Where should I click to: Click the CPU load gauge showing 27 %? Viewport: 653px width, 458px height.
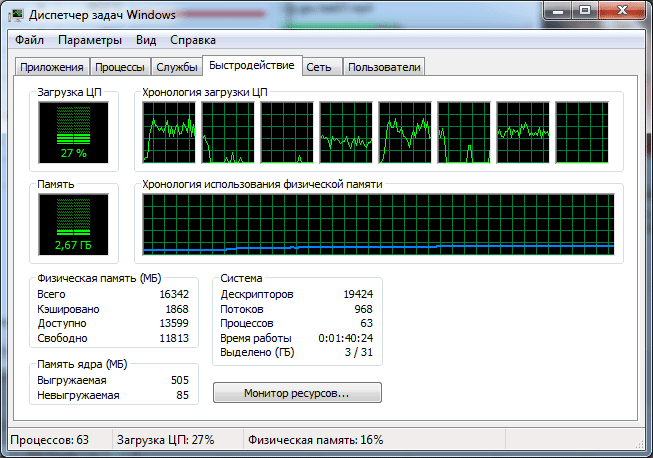point(73,133)
